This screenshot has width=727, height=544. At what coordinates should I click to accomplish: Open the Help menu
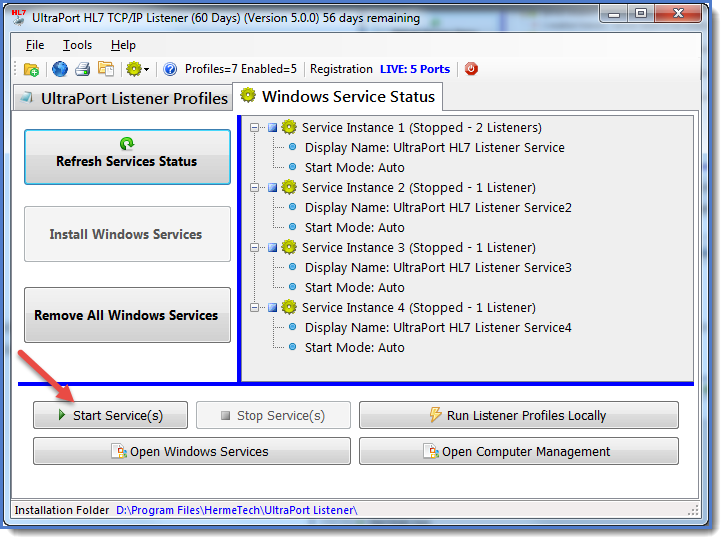(x=123, y=45)
